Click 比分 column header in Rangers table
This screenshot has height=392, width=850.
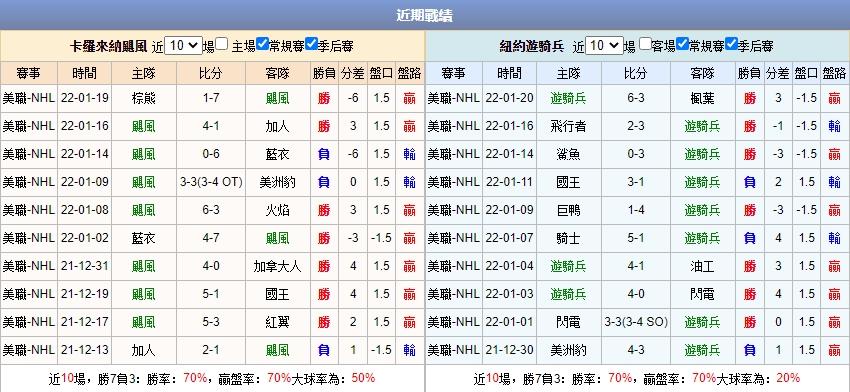tap(635, 73)
